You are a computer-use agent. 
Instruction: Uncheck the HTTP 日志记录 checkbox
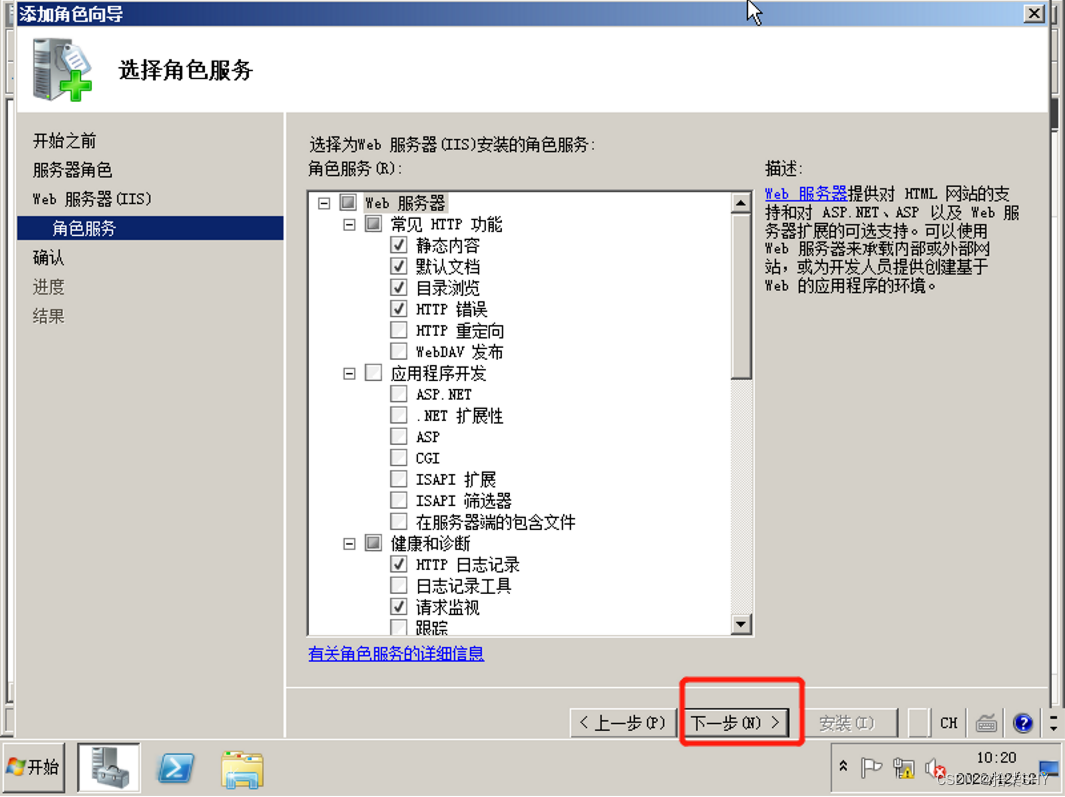(x=399, y=564)
